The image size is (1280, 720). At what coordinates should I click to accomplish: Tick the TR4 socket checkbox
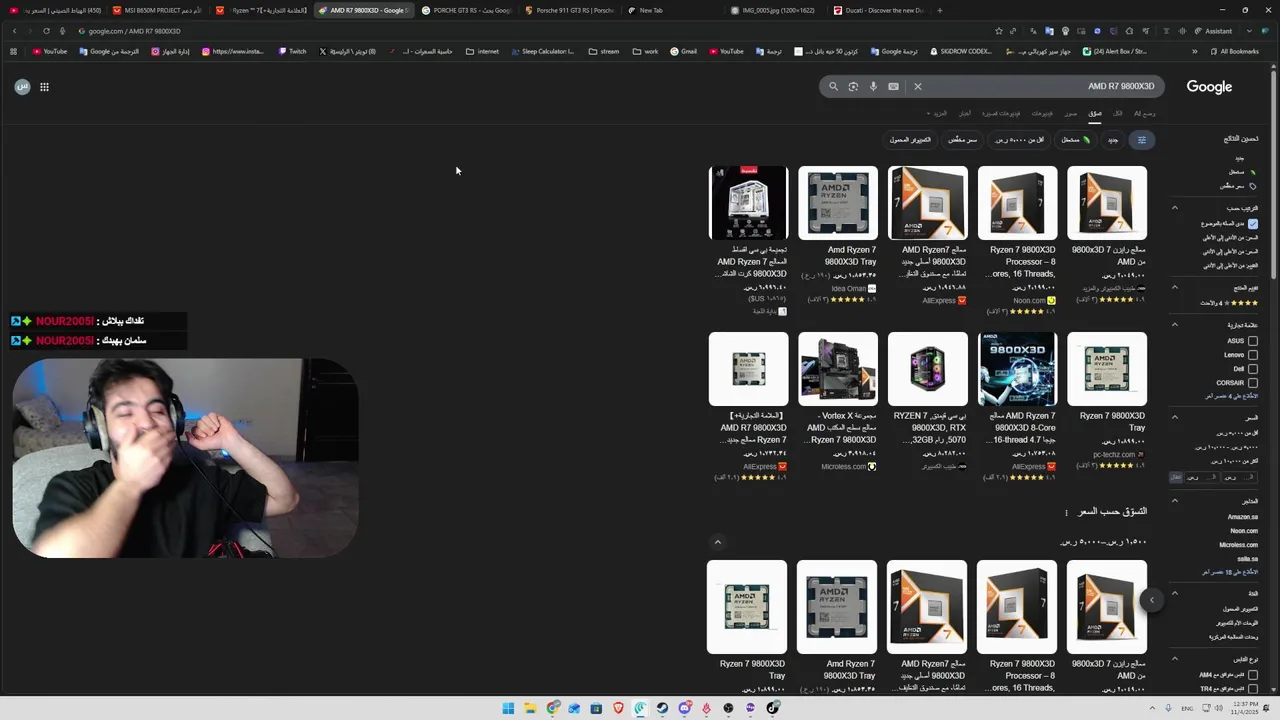1253,689
